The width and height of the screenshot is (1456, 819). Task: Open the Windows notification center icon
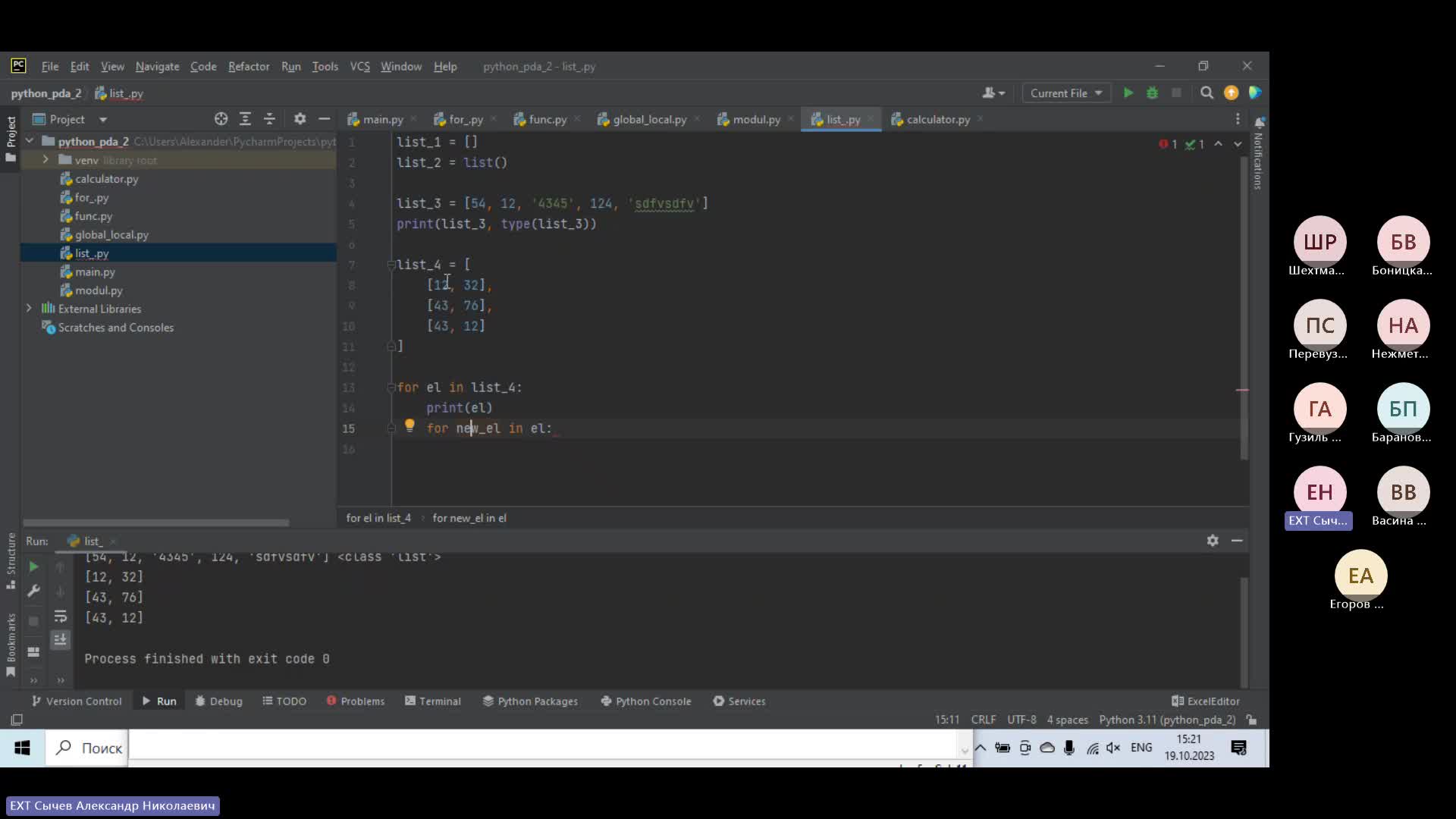[1238, 748]
